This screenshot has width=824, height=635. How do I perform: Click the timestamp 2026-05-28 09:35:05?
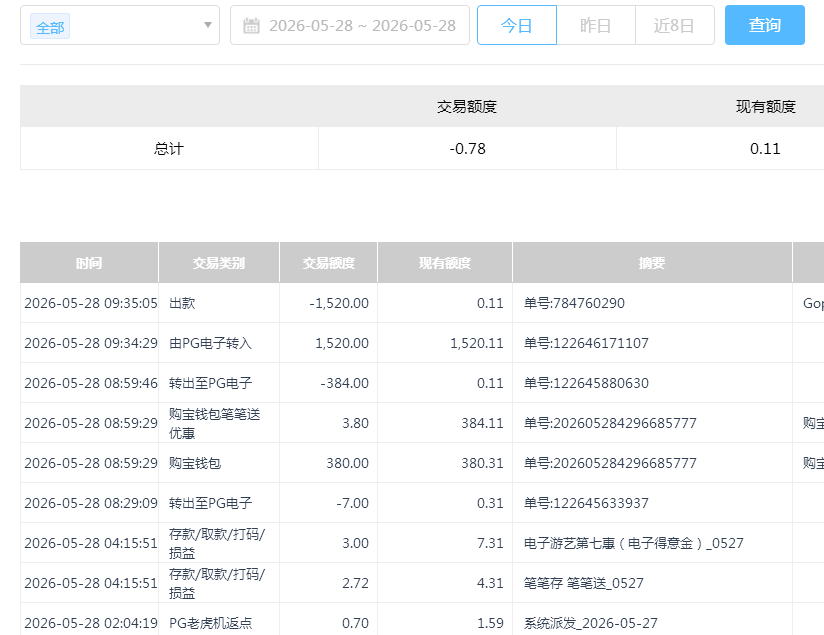point(91,303)
